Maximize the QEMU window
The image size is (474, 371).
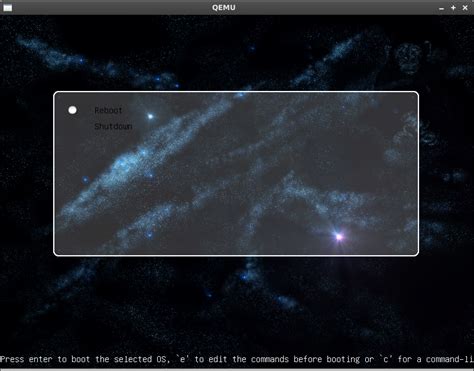(453, 8)
